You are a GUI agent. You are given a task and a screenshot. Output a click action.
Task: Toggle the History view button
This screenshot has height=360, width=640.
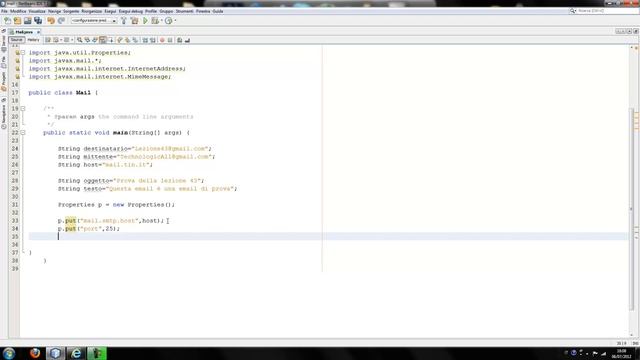click(33, 40)
